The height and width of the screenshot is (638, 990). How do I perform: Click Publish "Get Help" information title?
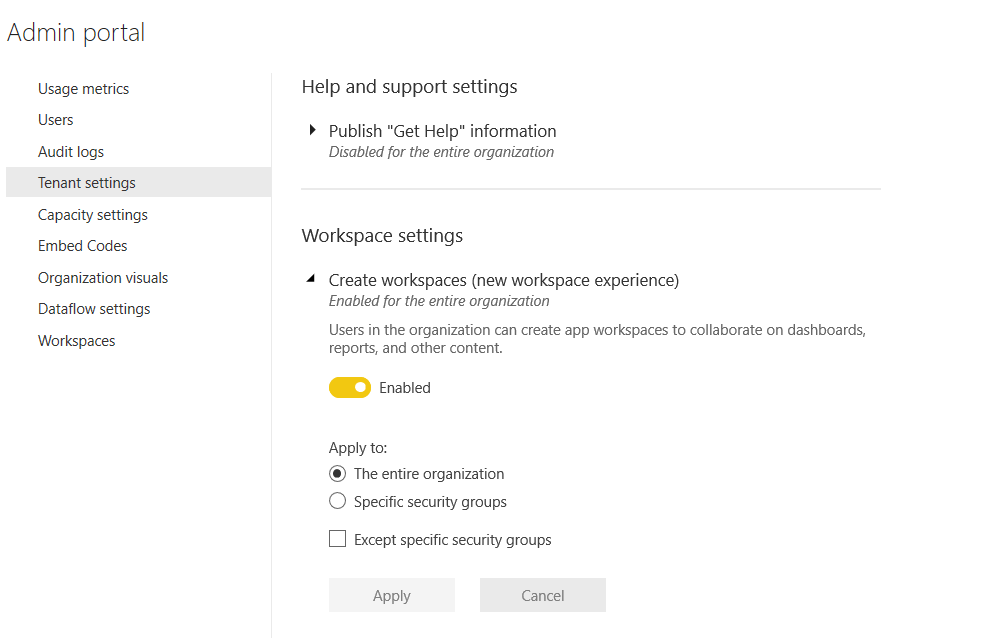[443, 131]
